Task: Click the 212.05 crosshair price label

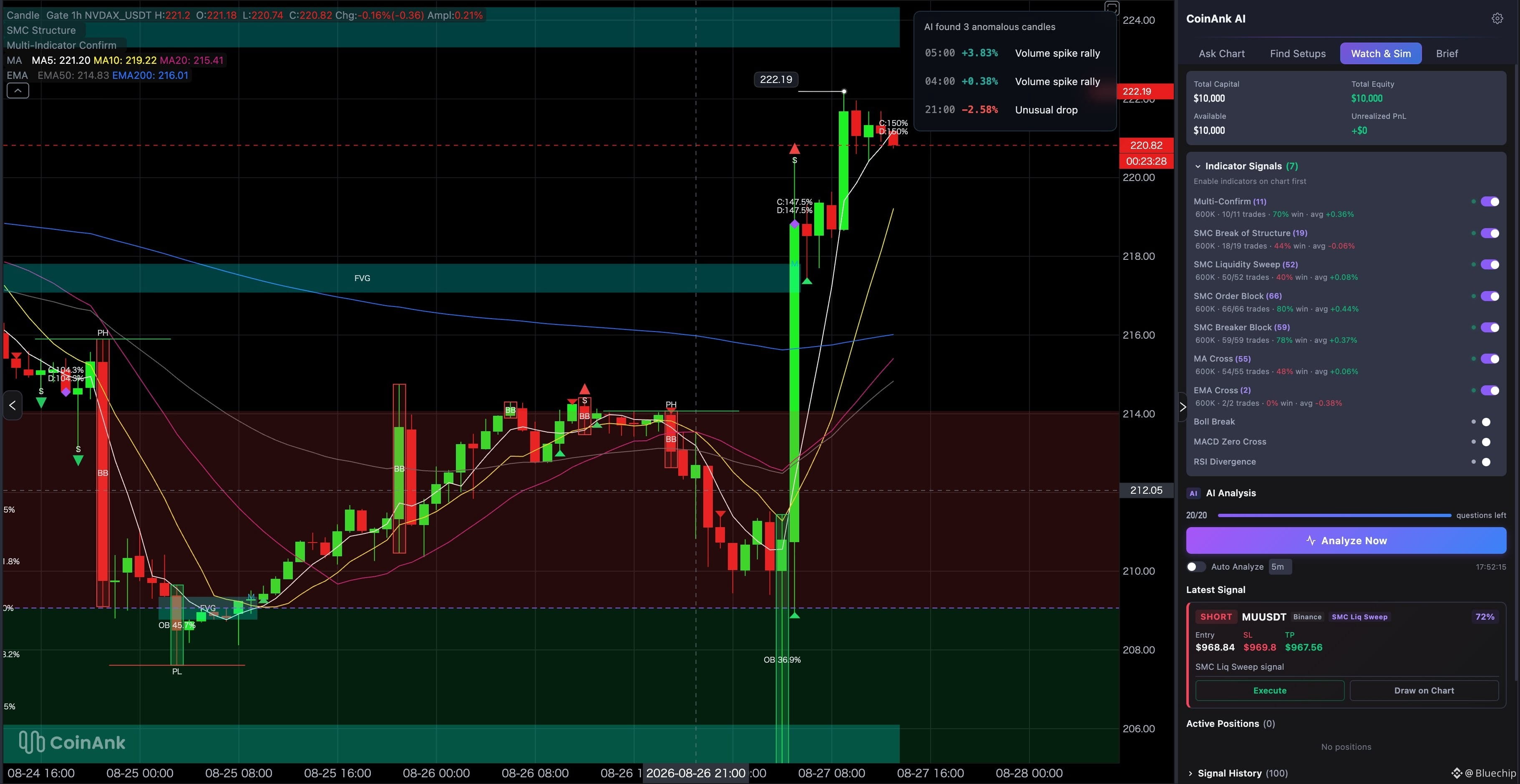Action: coord(1146,490)
